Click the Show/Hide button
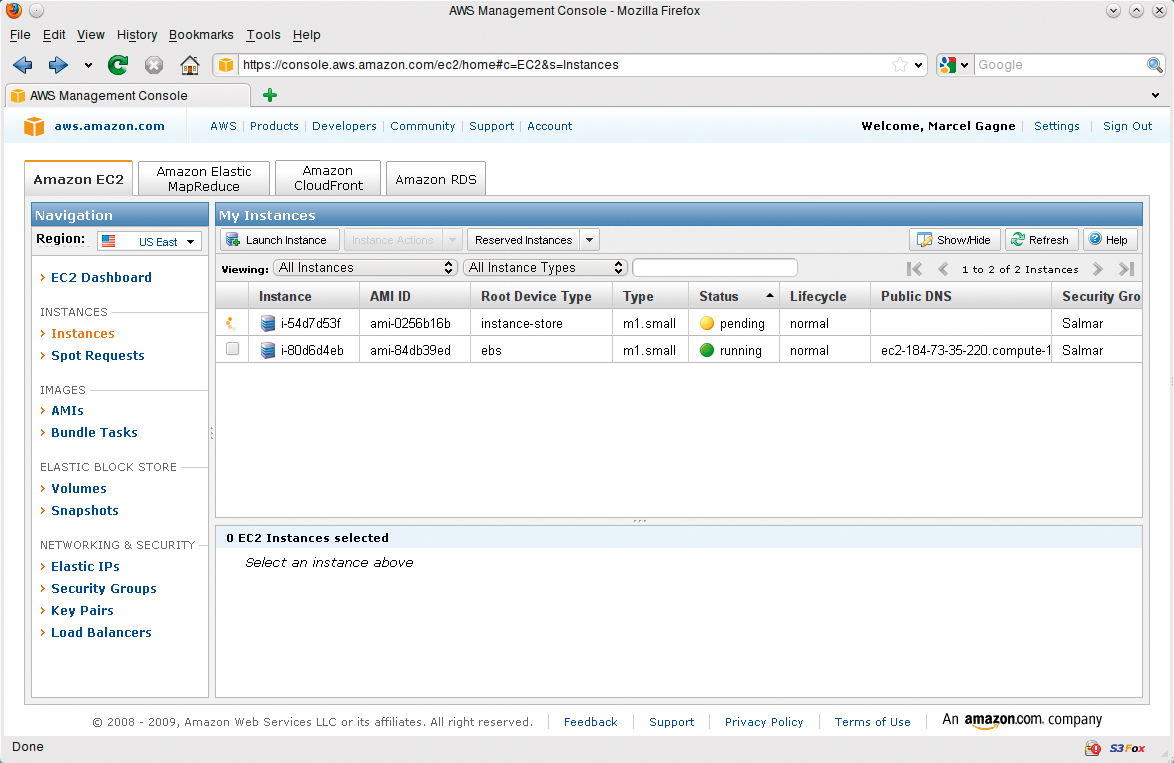This screenshot has width=1174, height=763. [955, 240]
